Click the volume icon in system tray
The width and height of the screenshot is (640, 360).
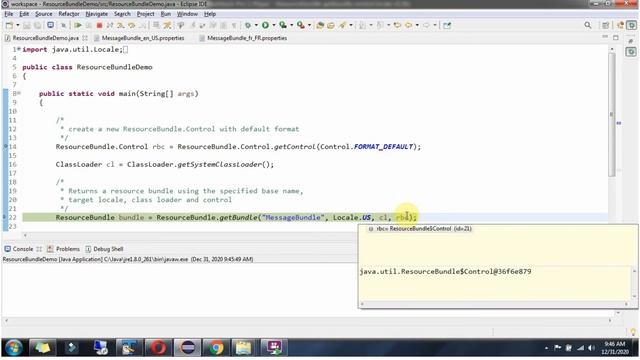pyautogui.click(x=591, y=348)
